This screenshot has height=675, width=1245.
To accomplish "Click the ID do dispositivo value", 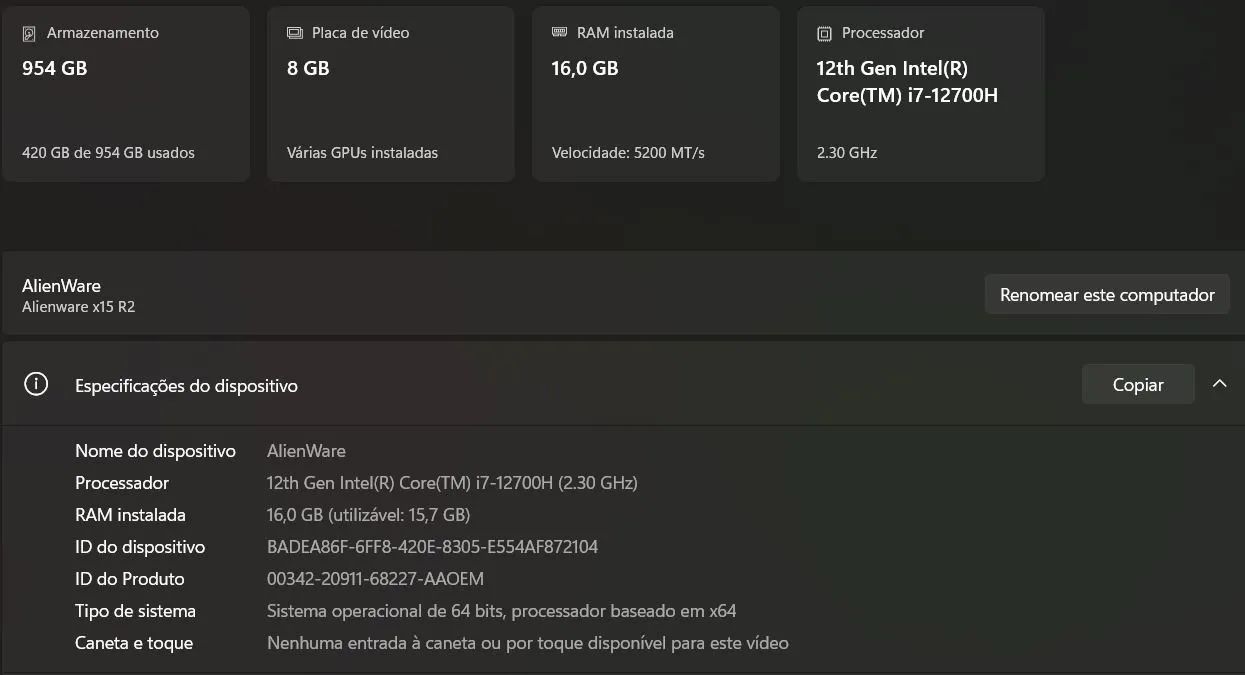I will coord(431,547).
